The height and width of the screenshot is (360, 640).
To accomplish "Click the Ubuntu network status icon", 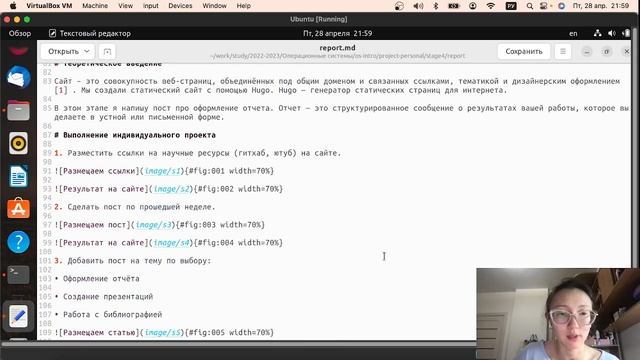I will click(x=598, y=33).
